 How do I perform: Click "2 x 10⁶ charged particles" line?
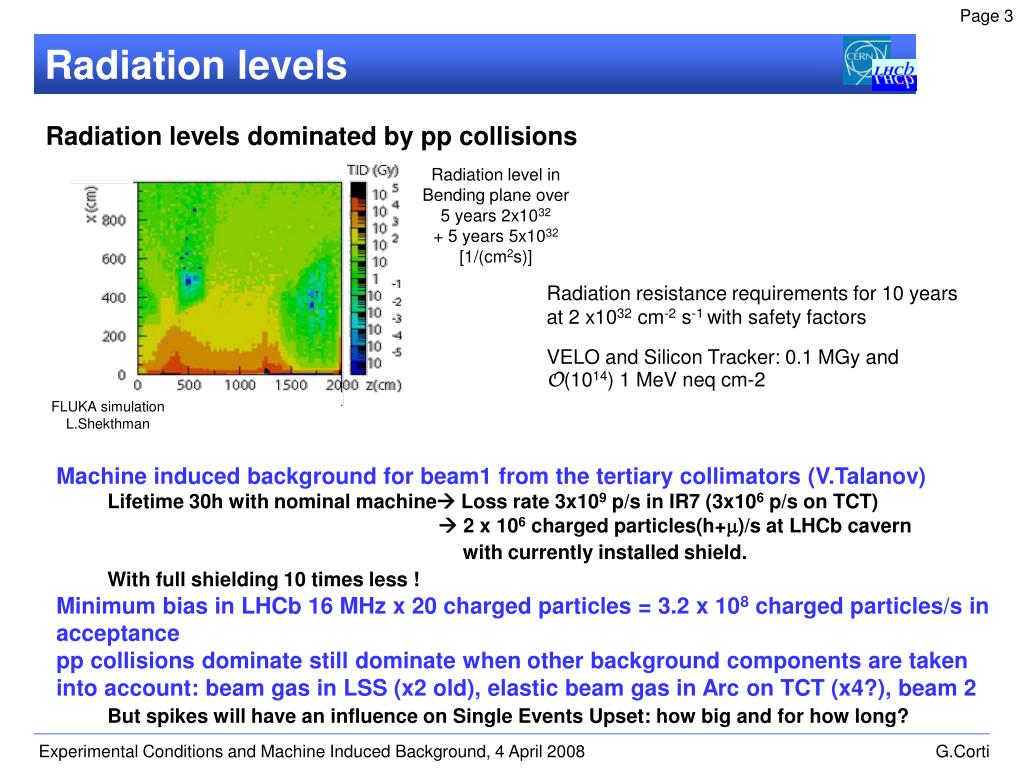pyautogui.click(x=674, y=526)
